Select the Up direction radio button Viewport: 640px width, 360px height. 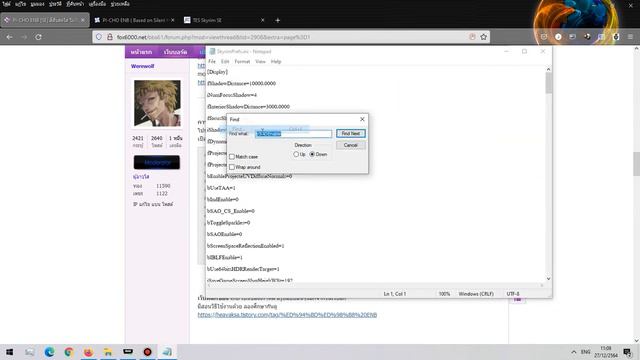(296, 154)
